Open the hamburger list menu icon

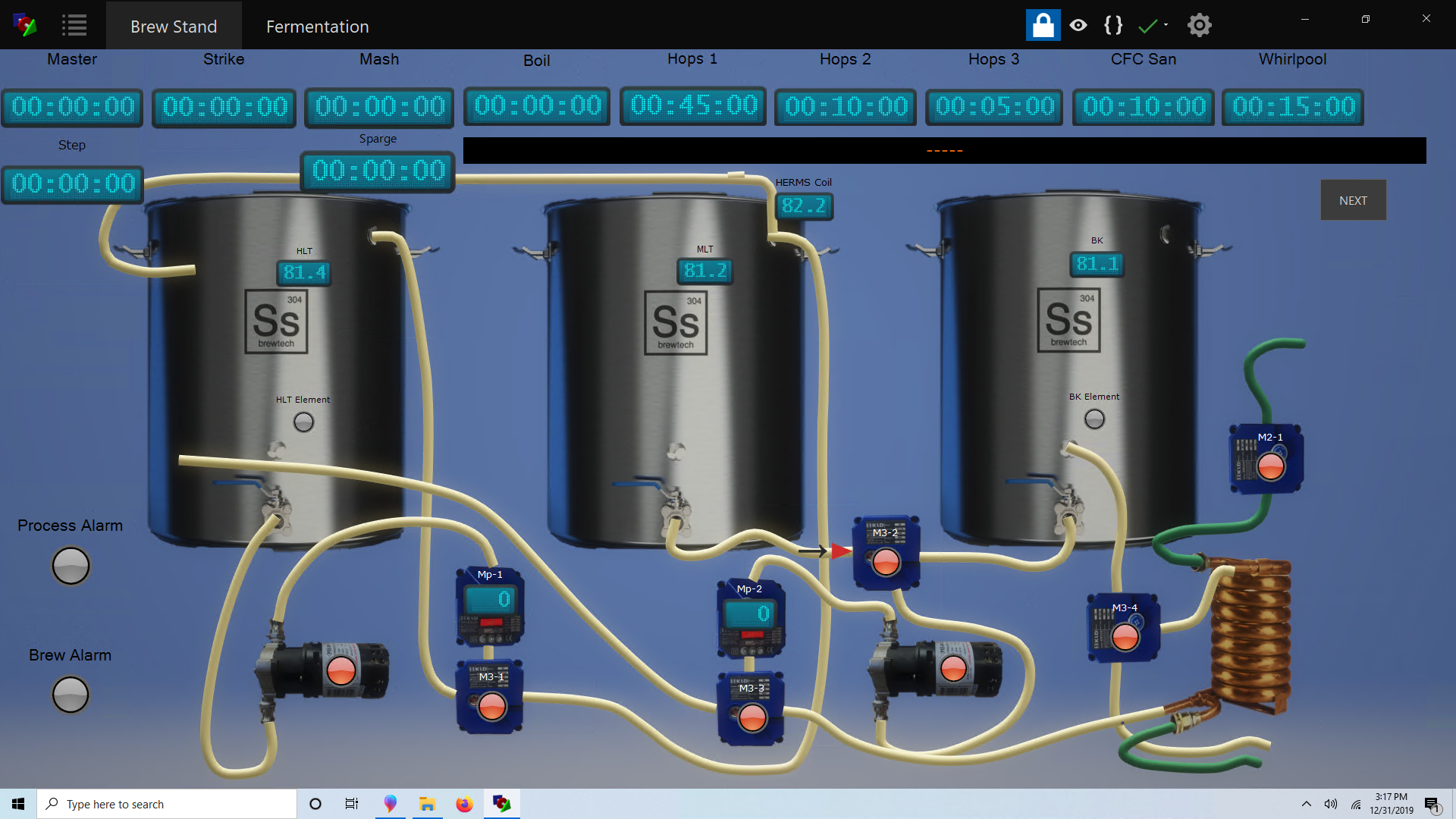tap(74, 26)
